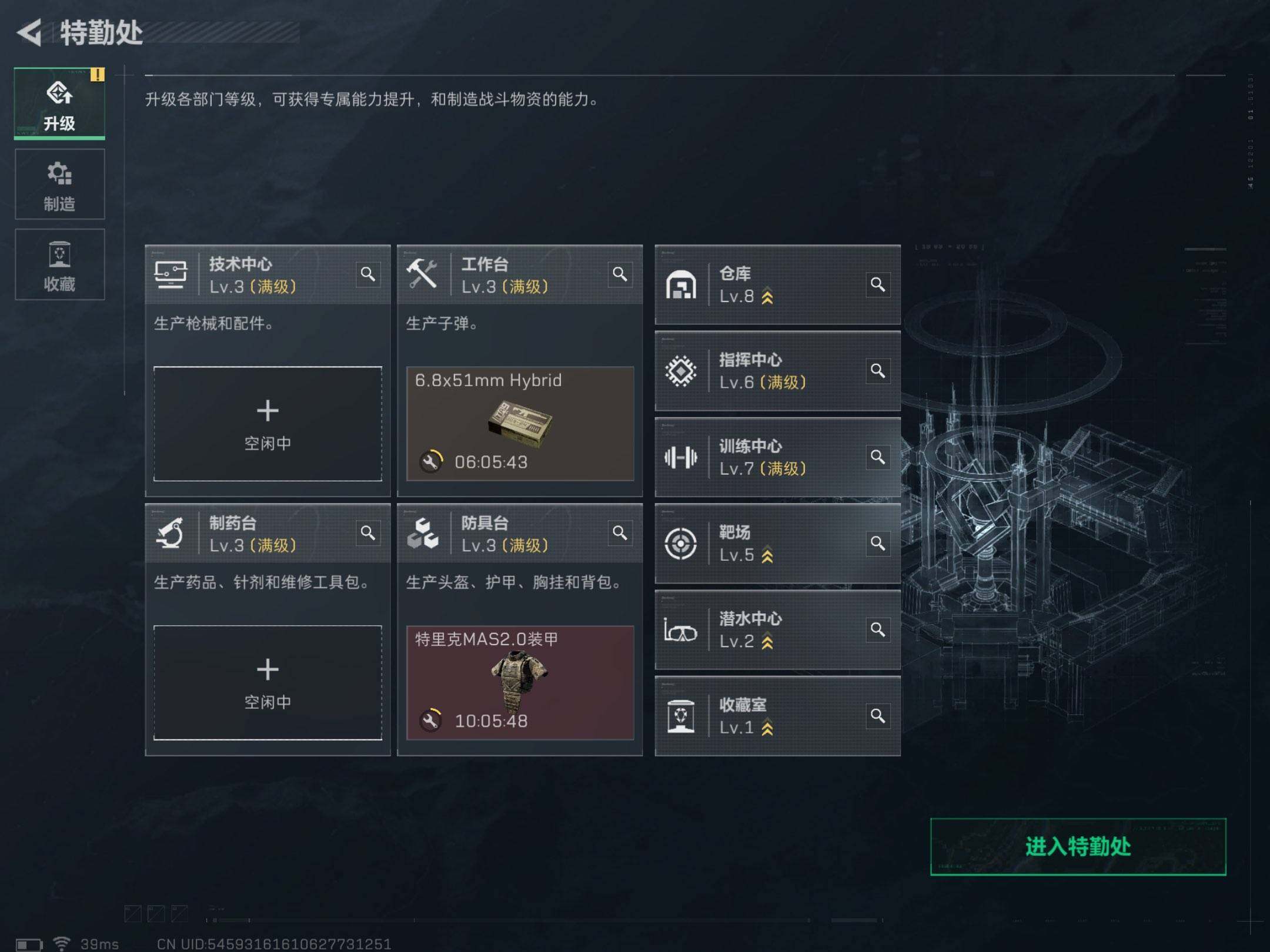Select the 升级 tab
This screenshot has width=1270, height=952.
pyautogui.click(x=60, y=103)
